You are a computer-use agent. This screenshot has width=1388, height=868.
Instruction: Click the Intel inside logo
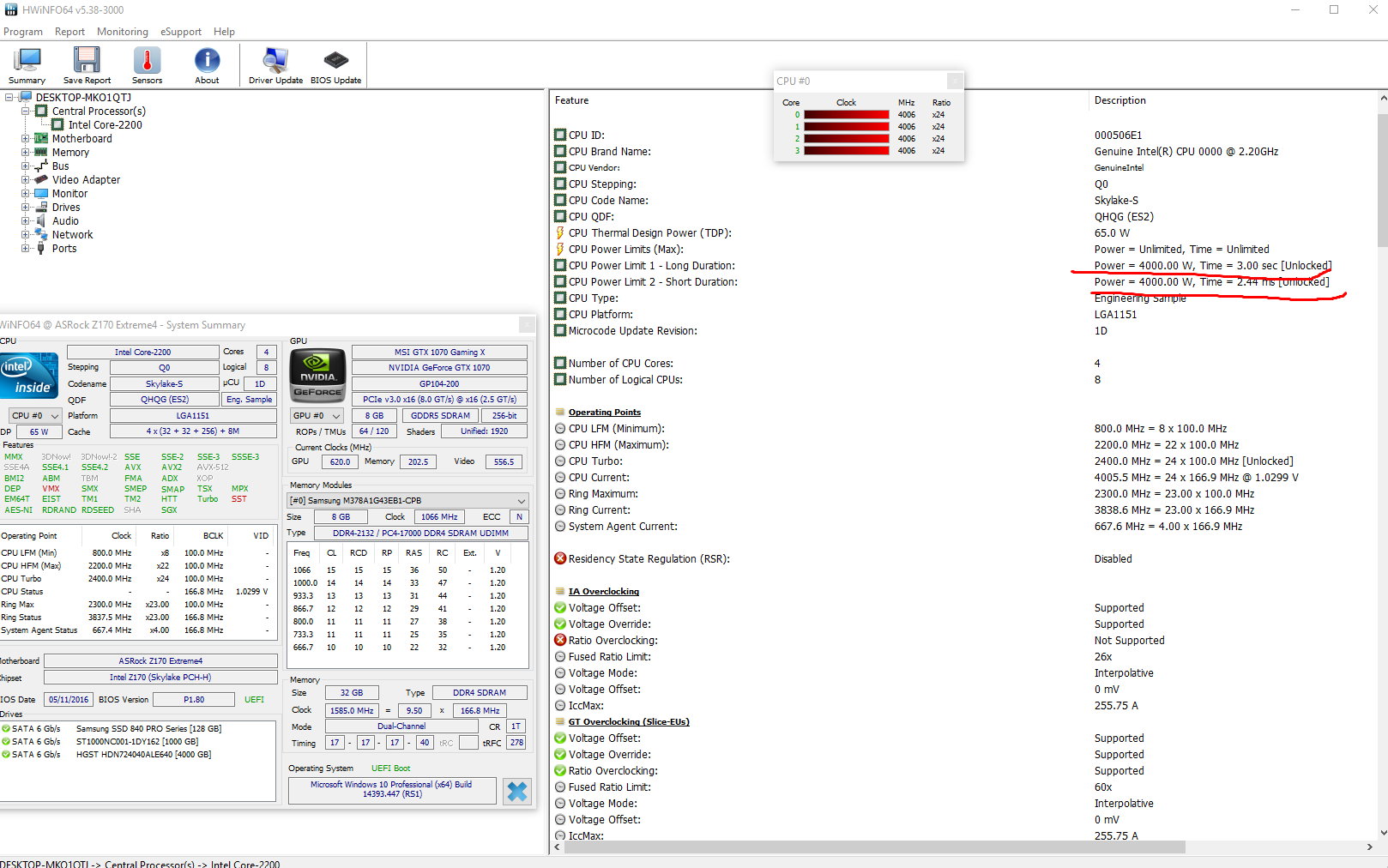[x=29, y=375]
